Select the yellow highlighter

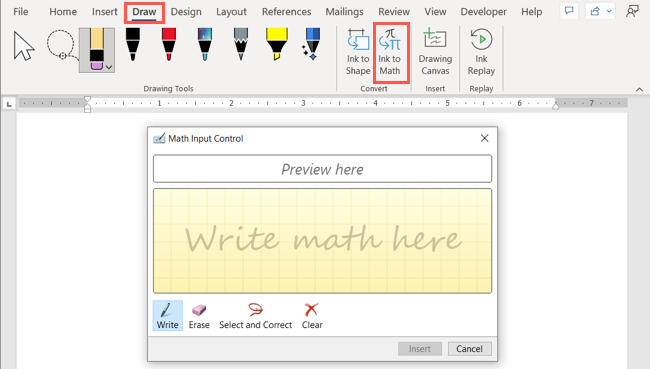277,44
